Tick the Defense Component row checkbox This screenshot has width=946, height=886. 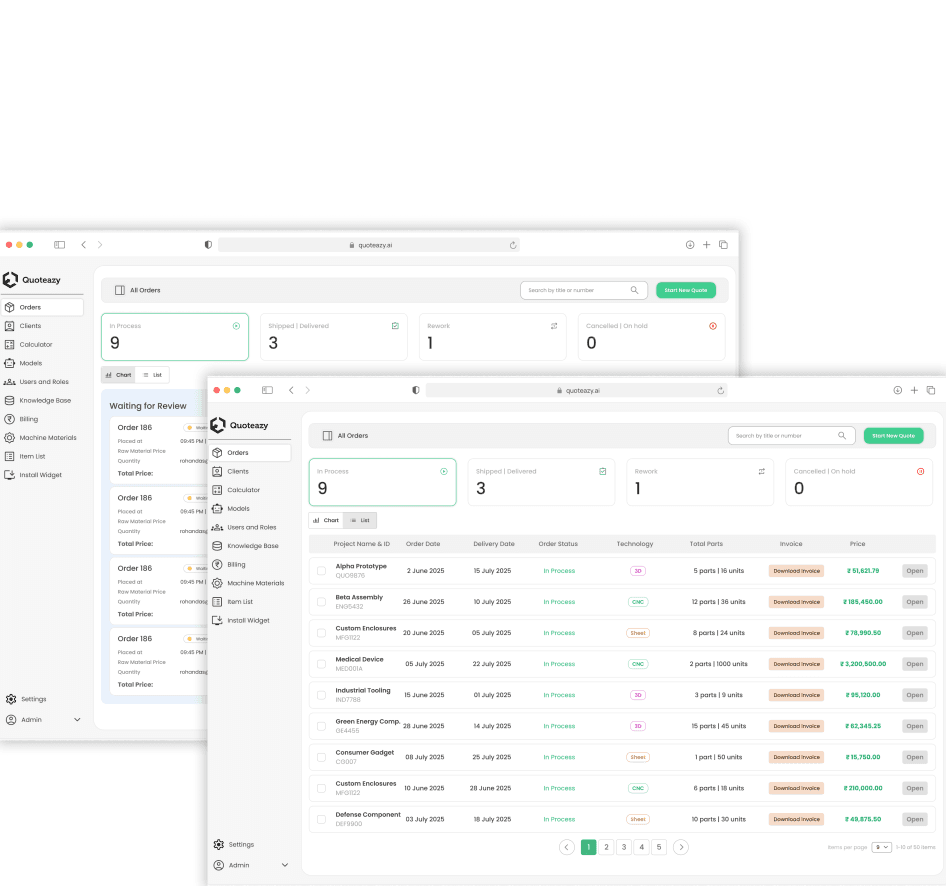tap(321, 819)
